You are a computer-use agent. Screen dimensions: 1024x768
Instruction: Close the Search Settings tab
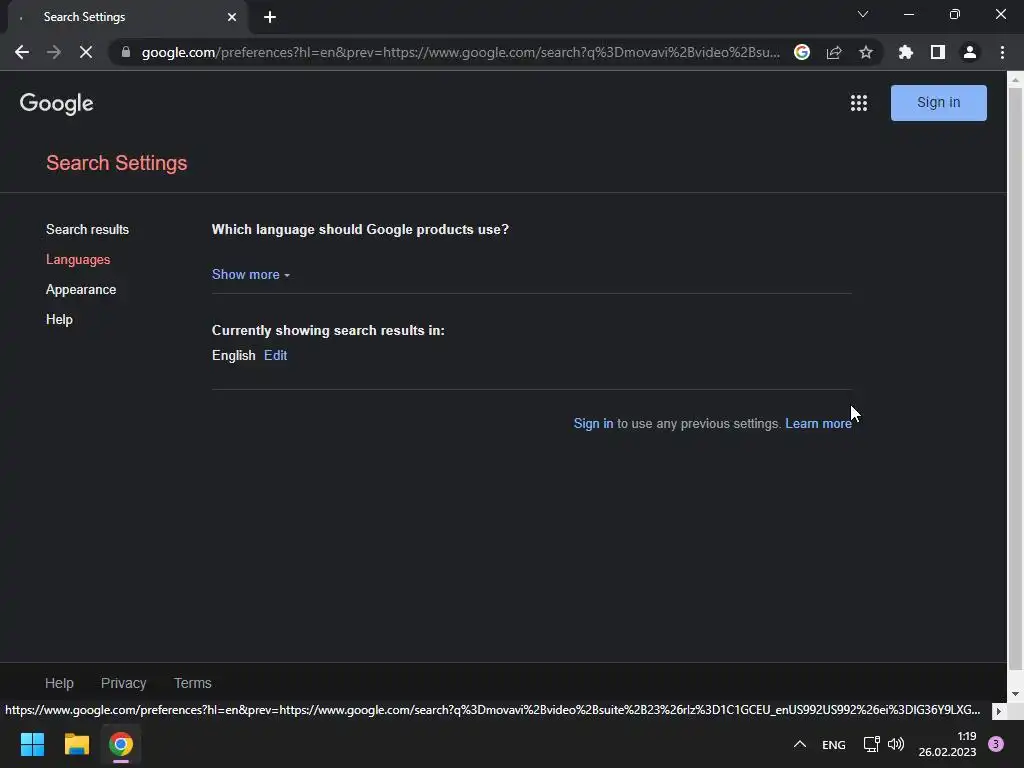(x=232, y=17)
